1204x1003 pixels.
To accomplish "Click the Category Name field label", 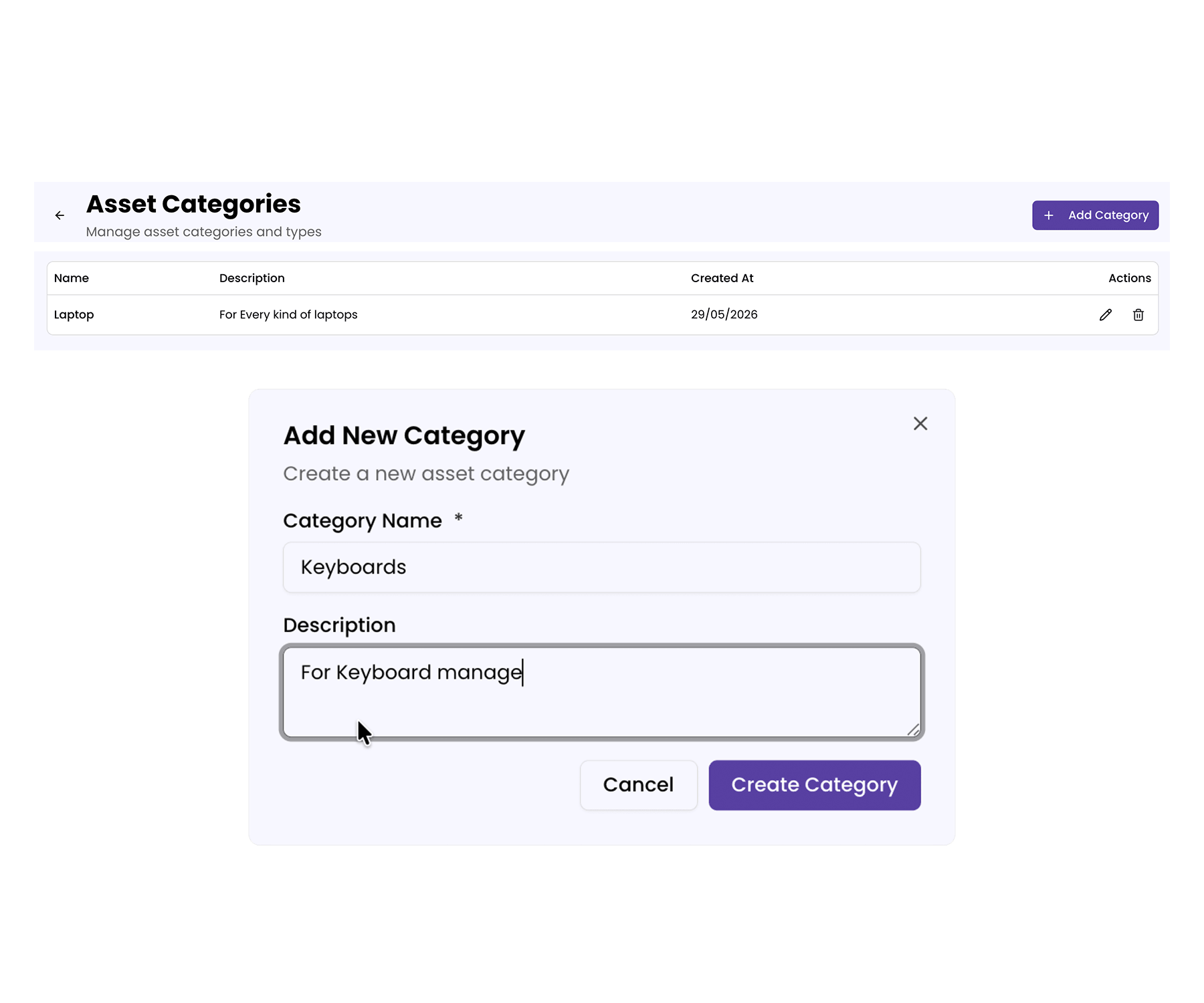I will click(363, 521).
